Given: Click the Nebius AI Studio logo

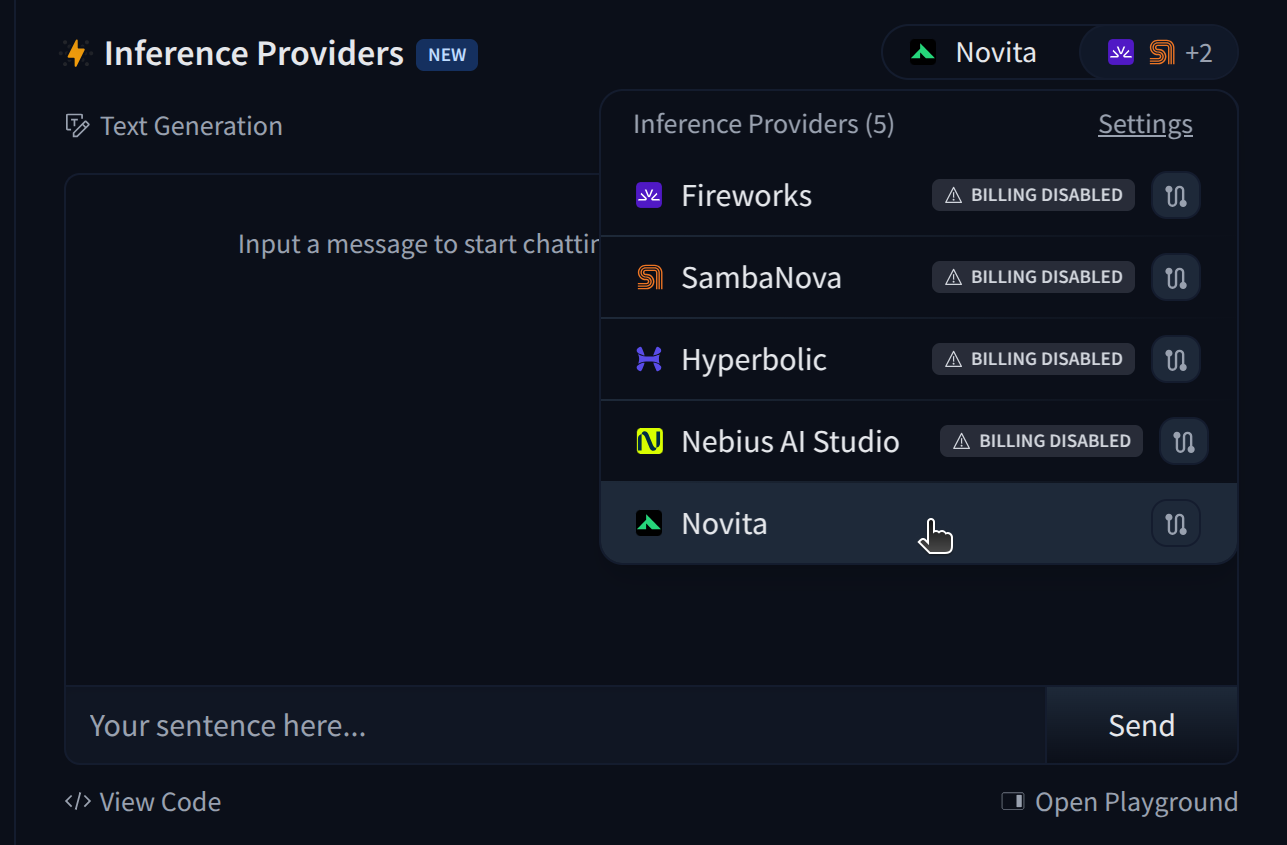Looking at the screenshot, I should [x=648, y=441].
